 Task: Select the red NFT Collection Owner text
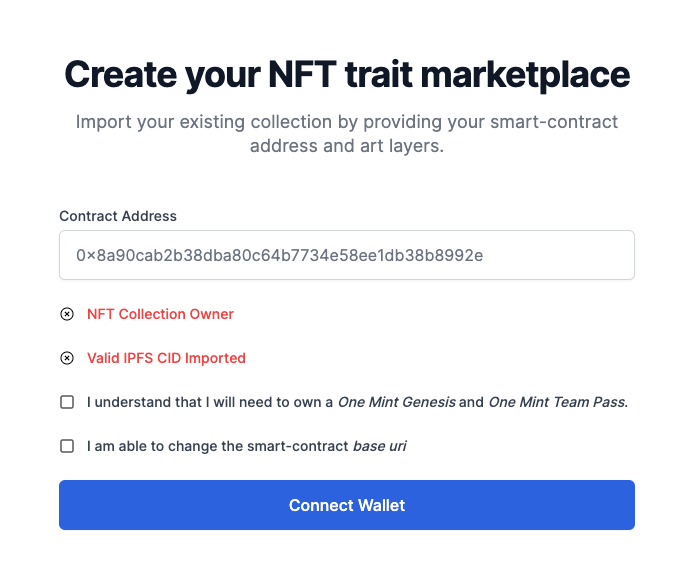pos(160,314)
